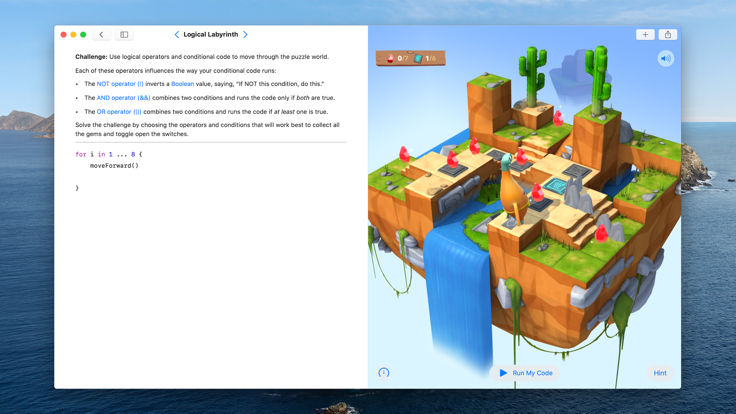The width and height of the screenshot is (736, 414).
Task: Close the Playgrounds window with red button
Action: point(63,35)
